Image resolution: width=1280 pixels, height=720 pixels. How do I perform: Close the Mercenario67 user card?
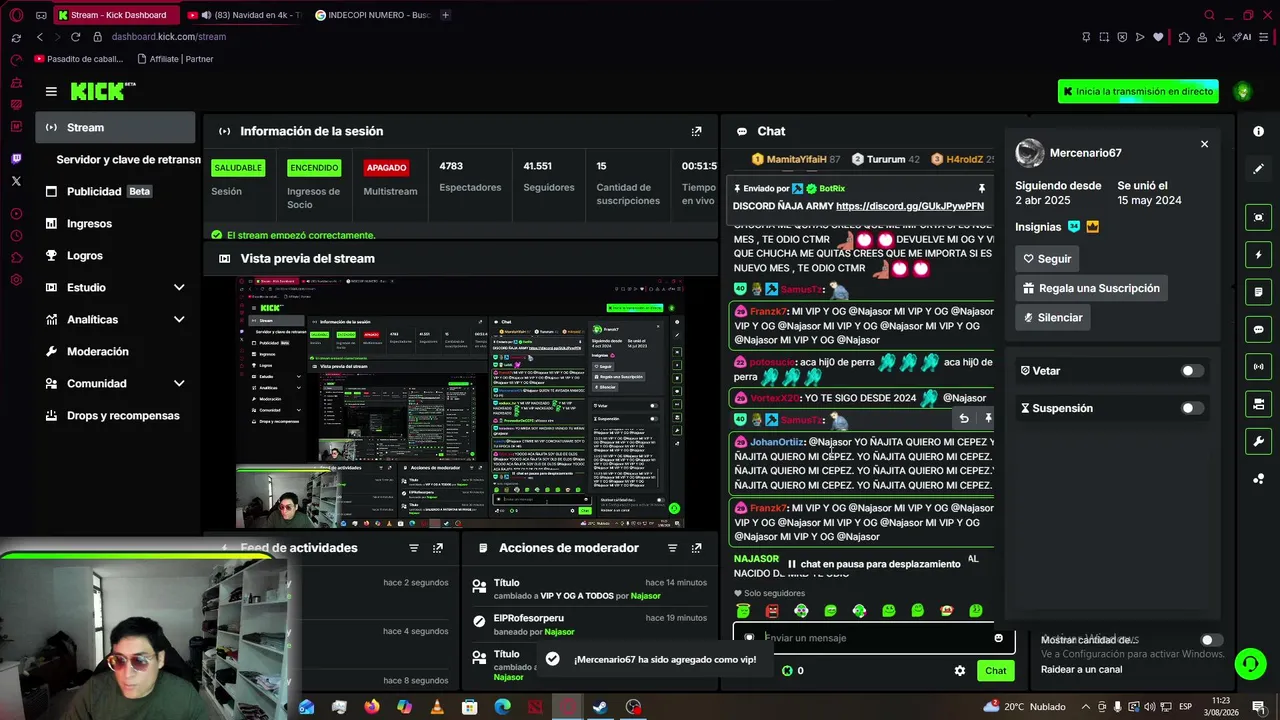coord(1204,144)
